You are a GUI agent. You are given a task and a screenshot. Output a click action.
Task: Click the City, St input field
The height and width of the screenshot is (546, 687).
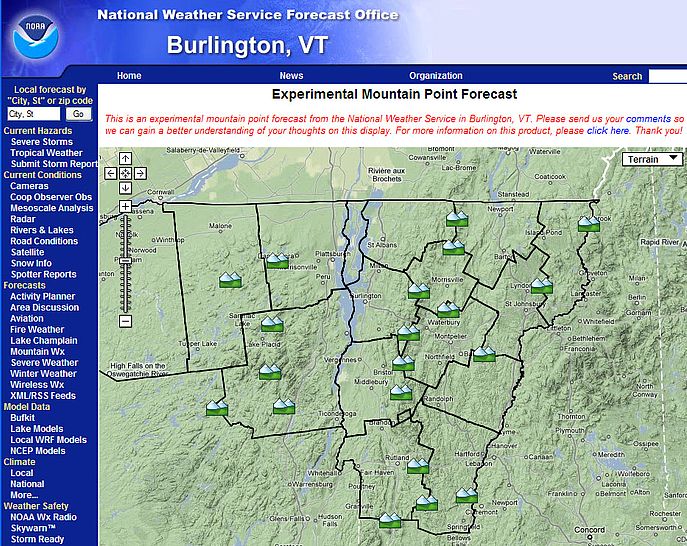[x=33, y=114]
